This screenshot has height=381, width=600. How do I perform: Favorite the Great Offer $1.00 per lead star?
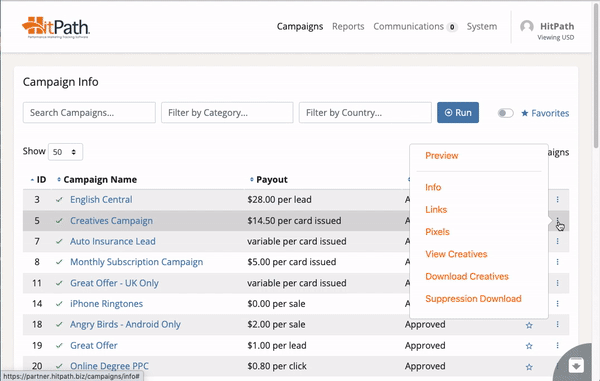point(529,346)
